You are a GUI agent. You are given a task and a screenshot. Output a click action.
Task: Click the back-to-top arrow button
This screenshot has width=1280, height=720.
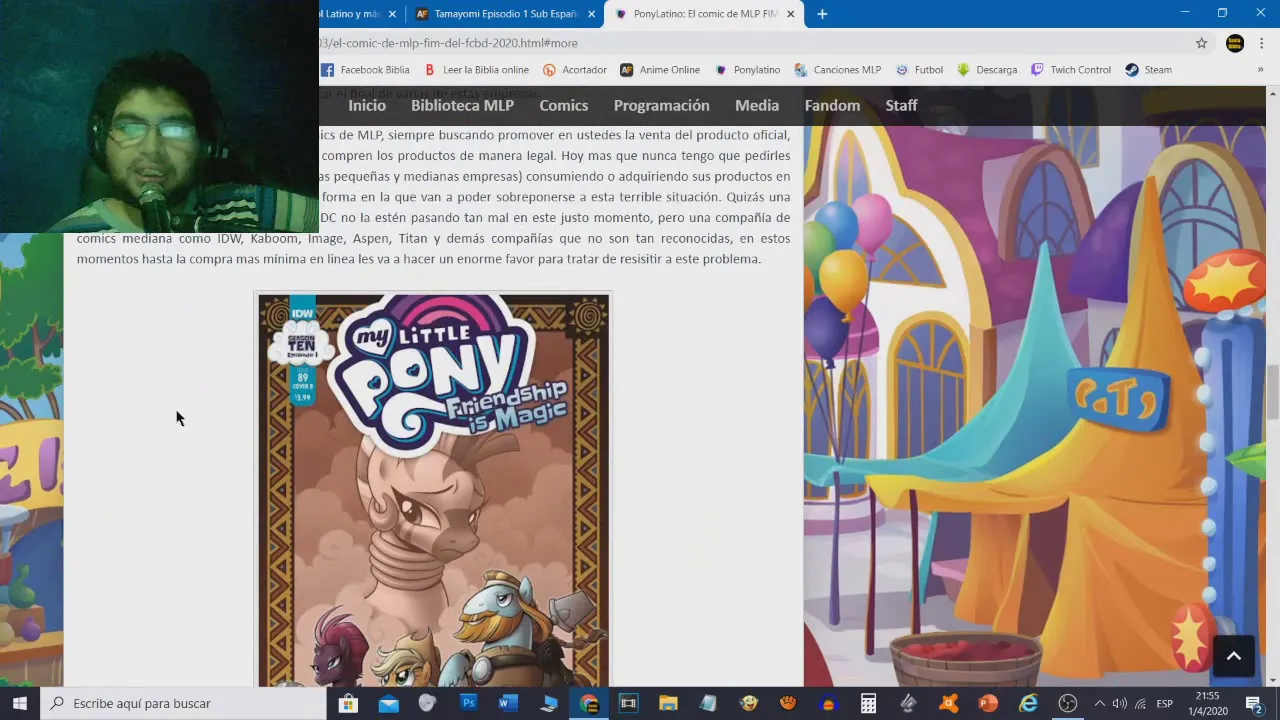point(1233,656)
